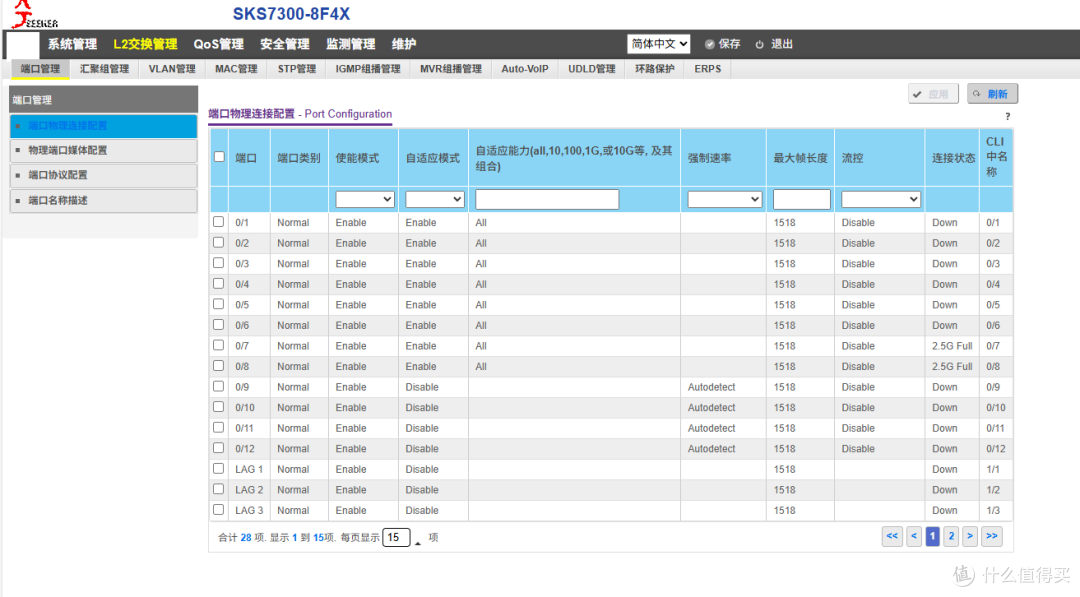Click the 退出 logout button

point(773,44)
